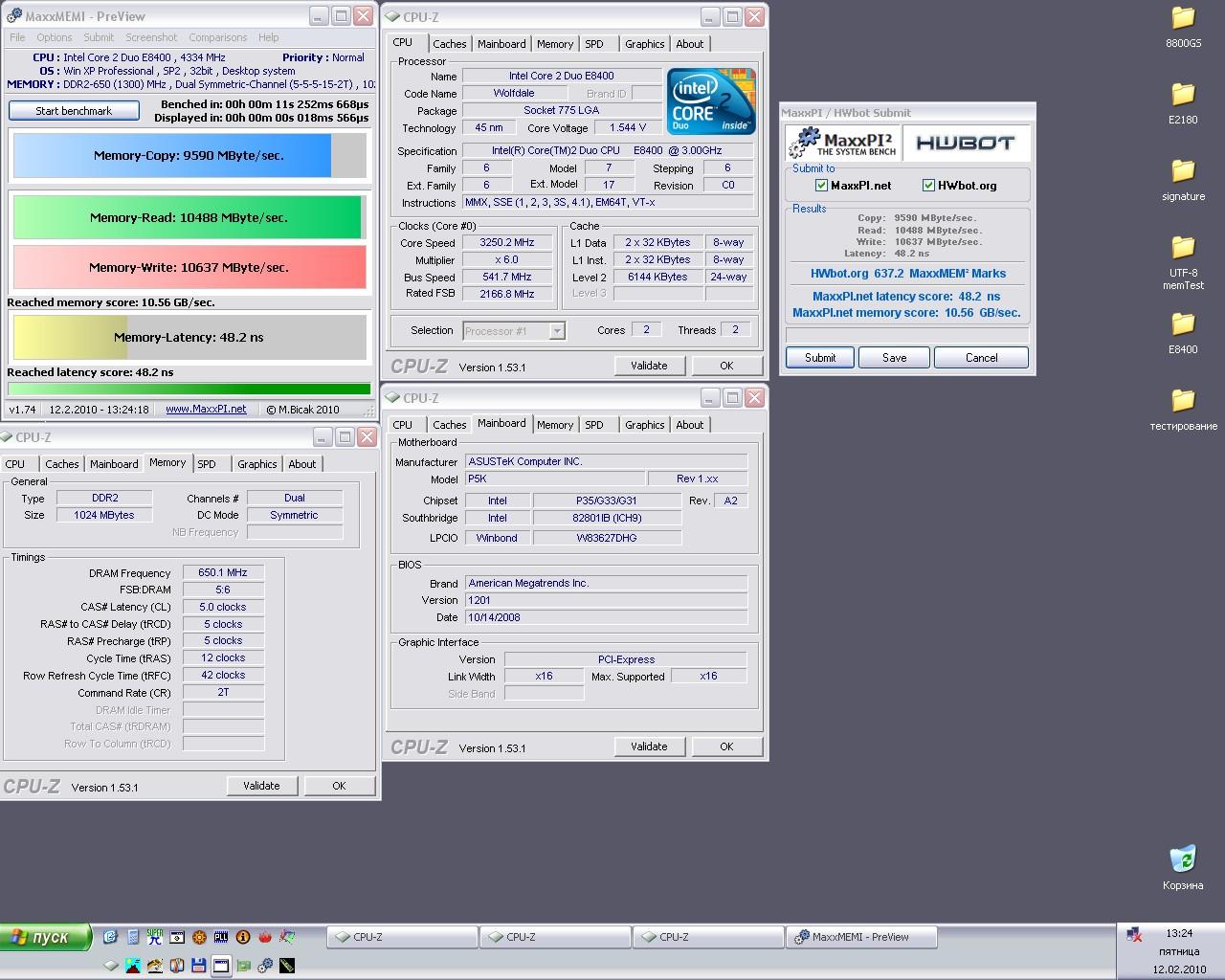
Task: Click the red flame quick launch icon
Action: pyautogui.click(x=265, y=937)
